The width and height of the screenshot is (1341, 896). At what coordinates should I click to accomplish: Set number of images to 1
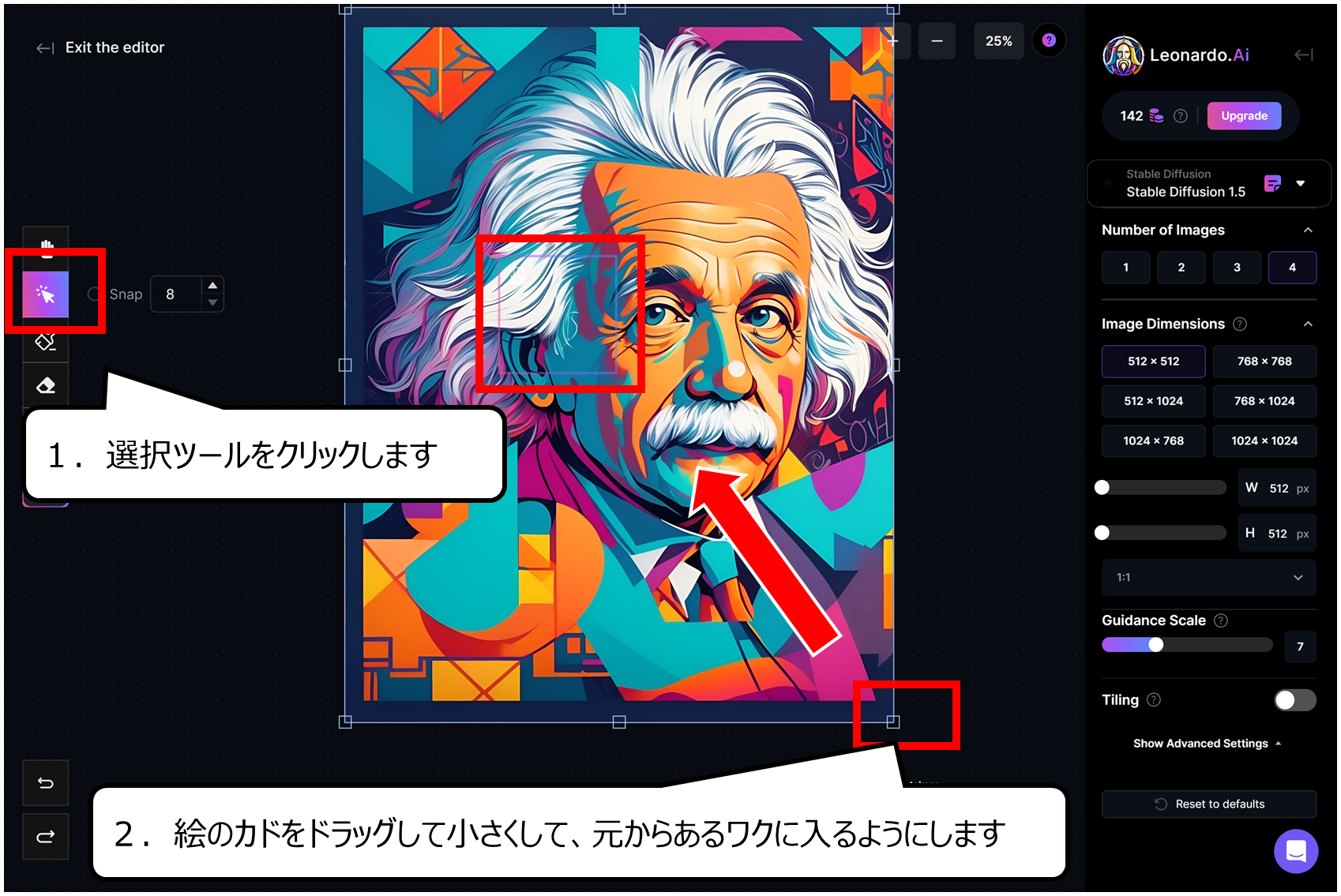tap(1126, 268)
